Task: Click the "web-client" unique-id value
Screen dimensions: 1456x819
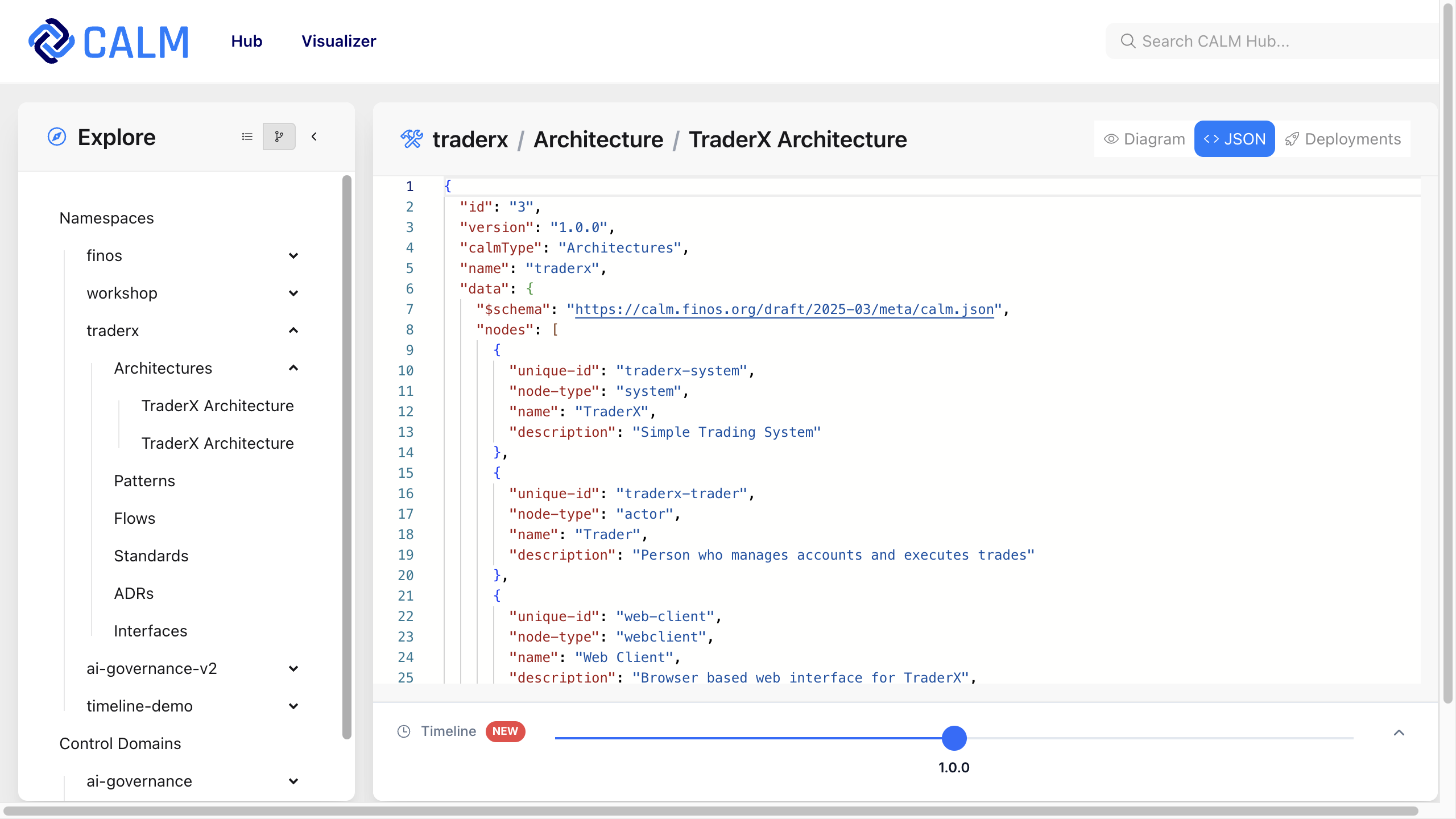Action: pyautogui.click(x=665, y=617)
